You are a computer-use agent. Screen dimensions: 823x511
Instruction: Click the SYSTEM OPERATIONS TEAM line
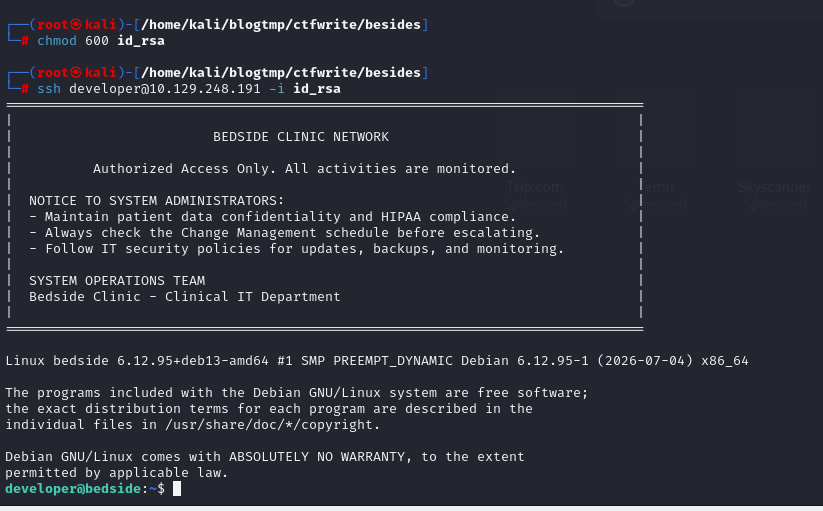click(117, 281)
